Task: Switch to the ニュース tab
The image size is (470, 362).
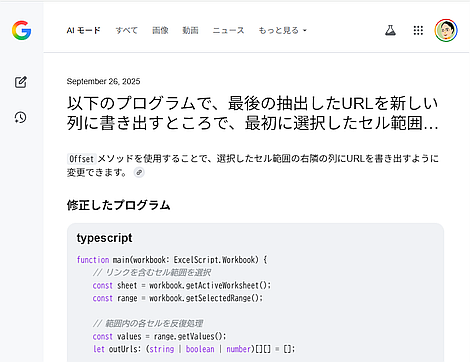Action: (x=228, y=30)
